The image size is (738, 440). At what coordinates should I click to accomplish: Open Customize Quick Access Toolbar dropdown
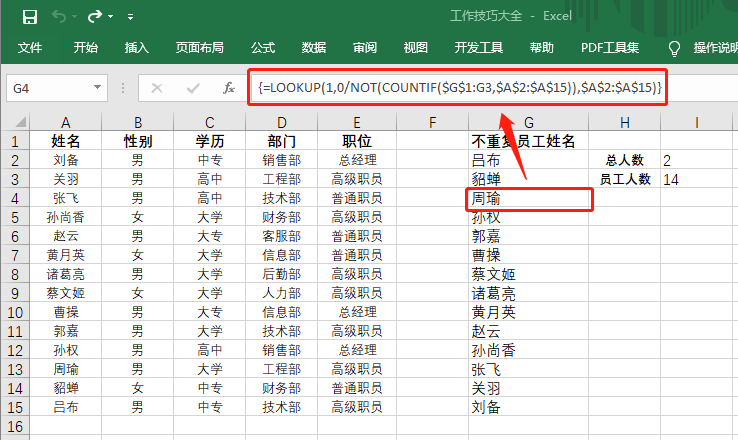[x=130, y=17]
